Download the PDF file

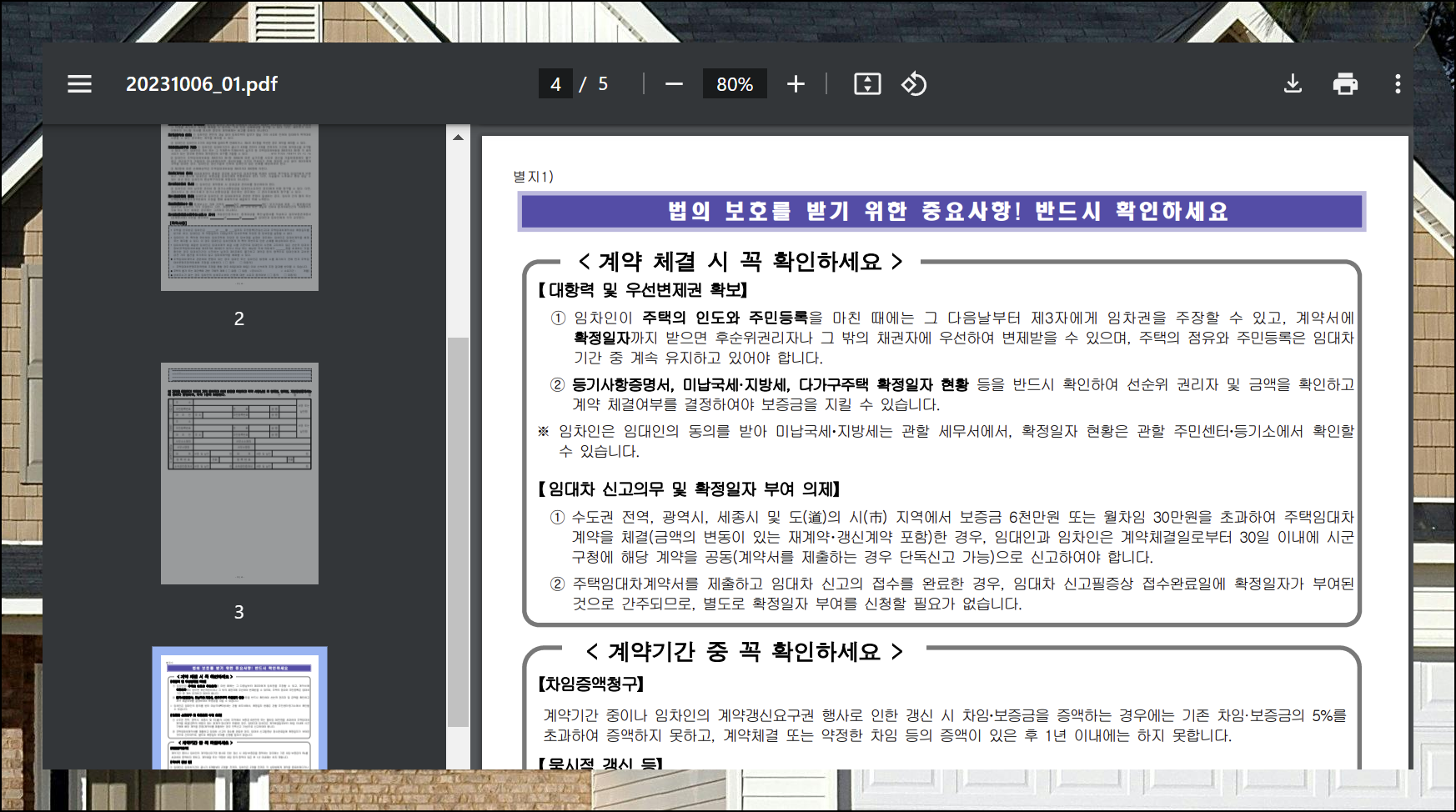point(1293,84)
